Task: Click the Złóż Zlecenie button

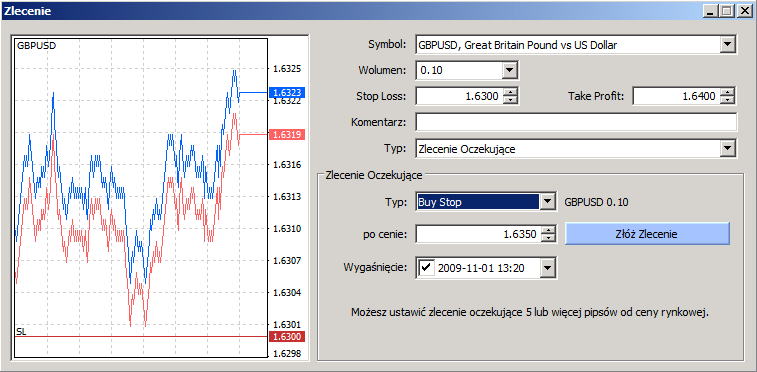Action: (647, 234)
